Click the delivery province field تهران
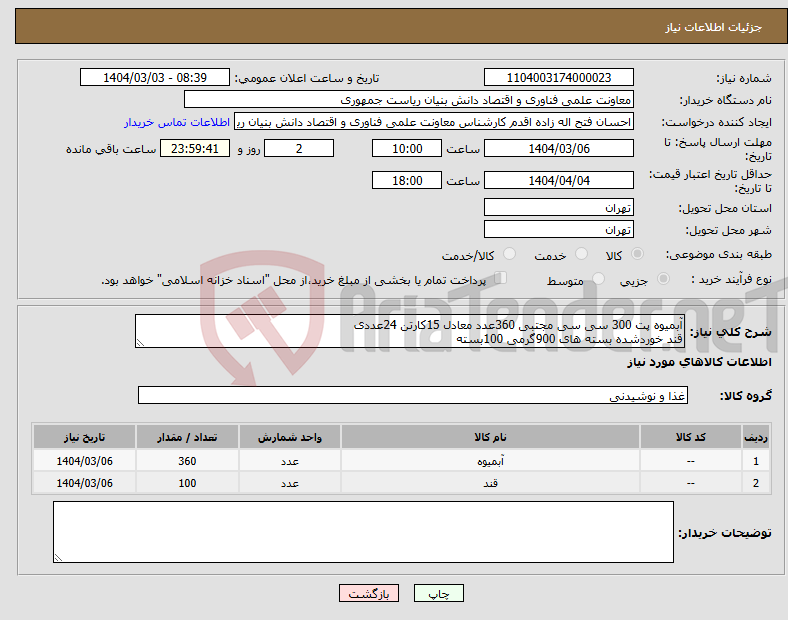 tap(558, 207)
